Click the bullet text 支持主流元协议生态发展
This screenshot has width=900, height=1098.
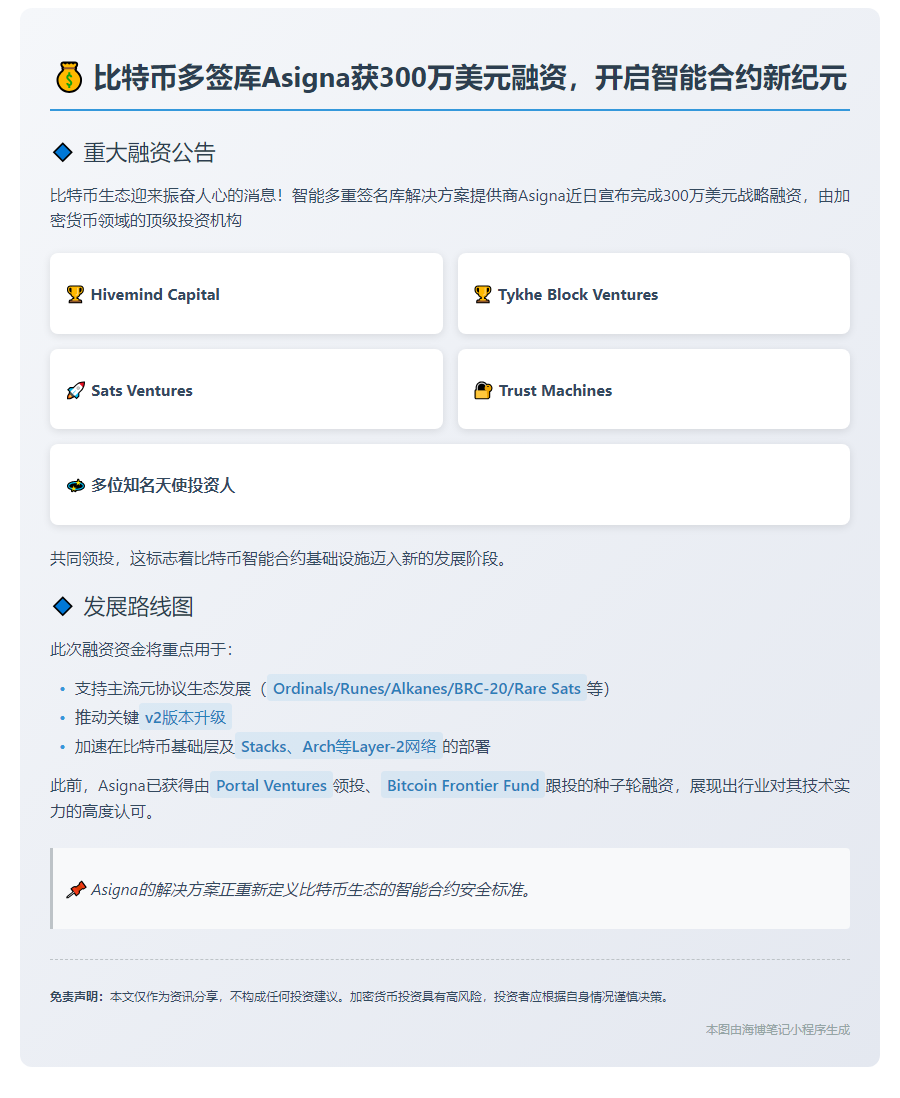pyautogui.click(x=162, y=689)
